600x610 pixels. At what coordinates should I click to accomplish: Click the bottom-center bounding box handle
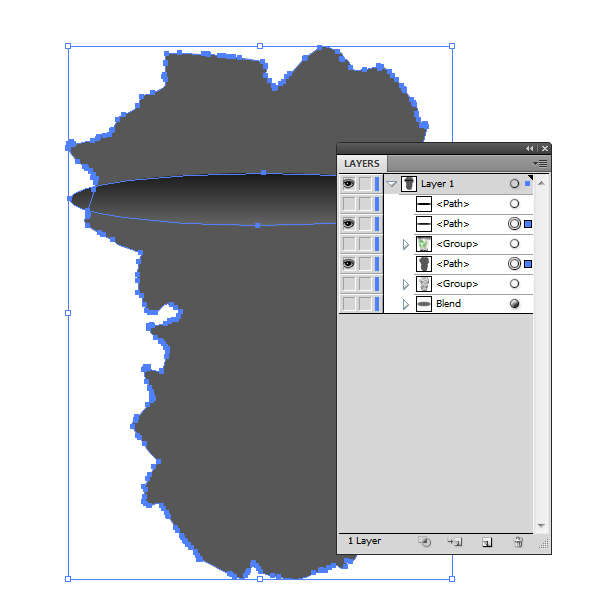click(x=260, y=579)
